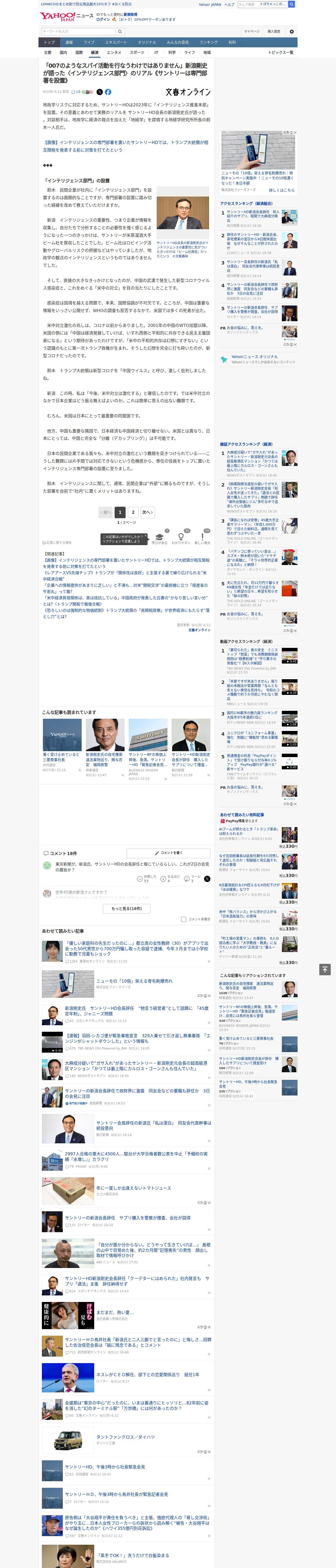This screenshot has height=1568, width=336.
Task: Click the article photo of 新浪剛史
Action: pyautogui.click(x=182, y=213)
